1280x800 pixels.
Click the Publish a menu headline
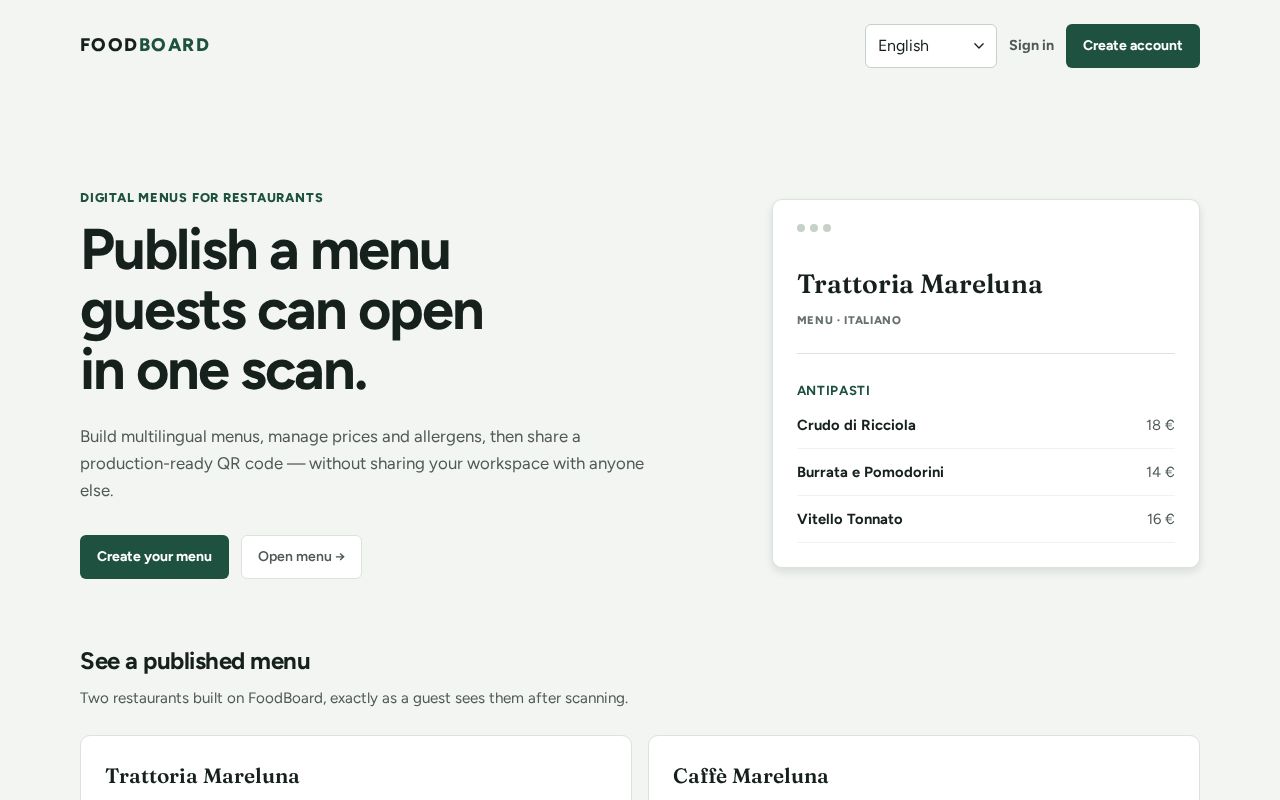pos(282,310)
